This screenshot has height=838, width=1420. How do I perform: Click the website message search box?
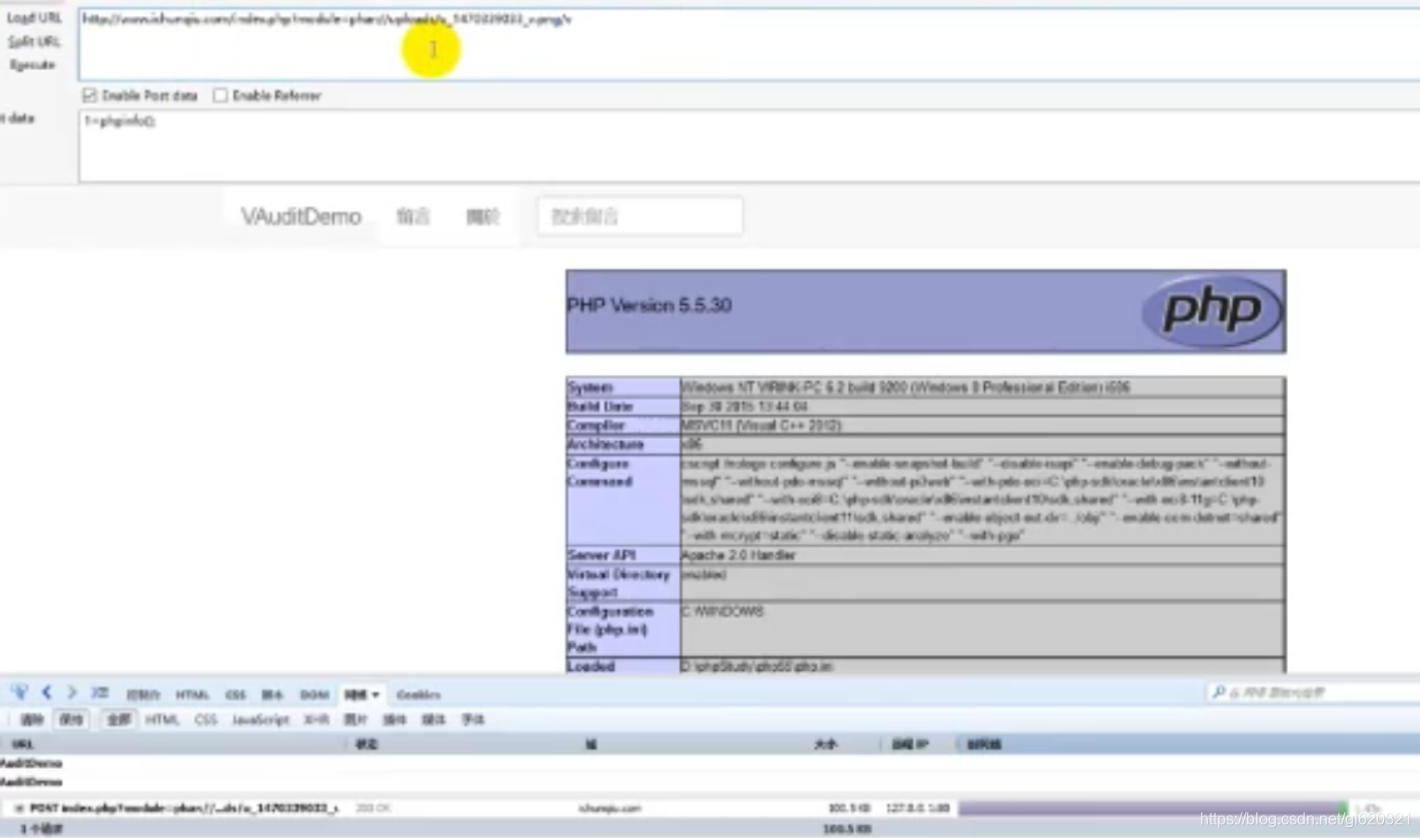tap(640, 216)
